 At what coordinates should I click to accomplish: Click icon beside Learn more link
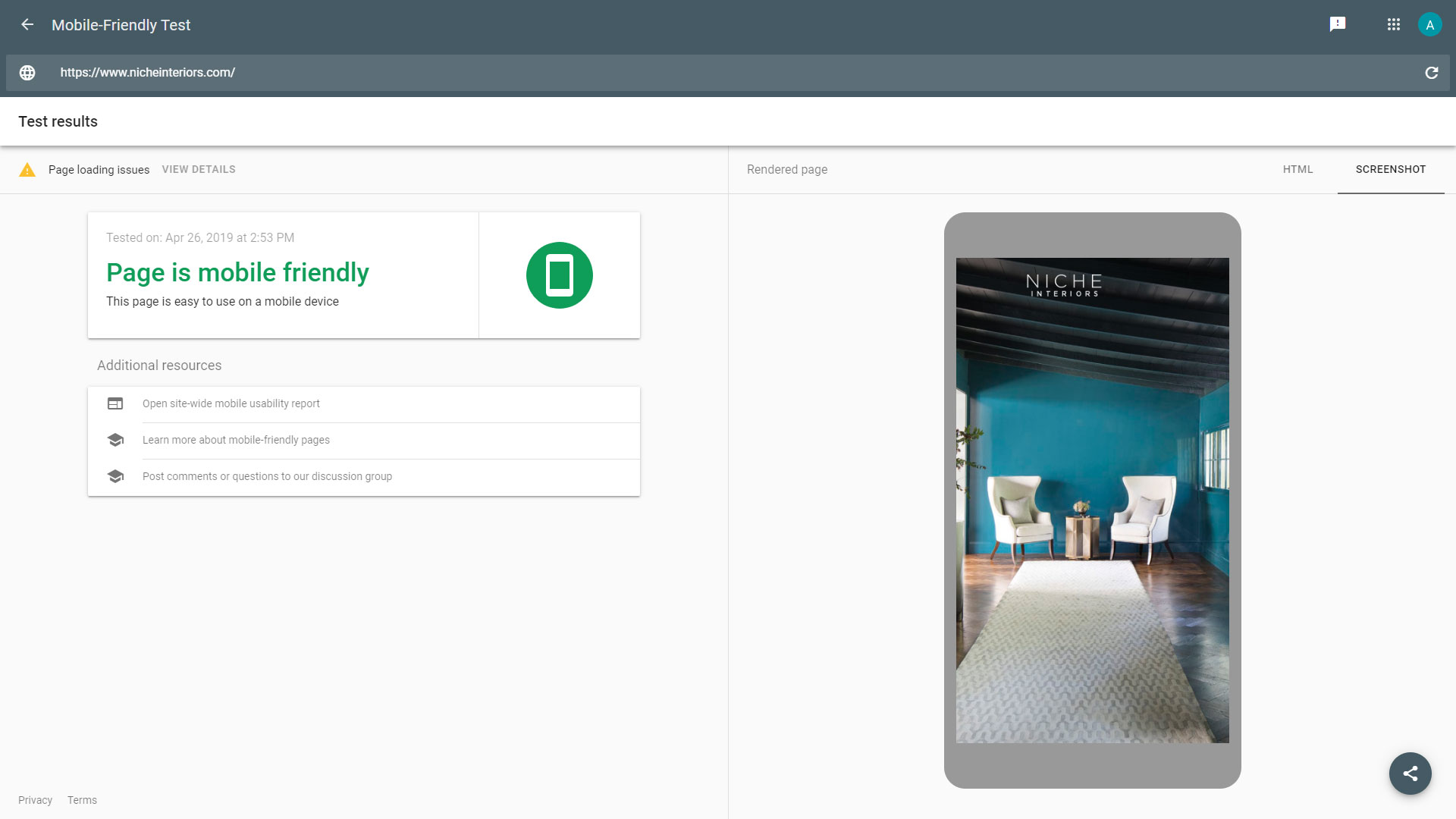pos(115,440)
